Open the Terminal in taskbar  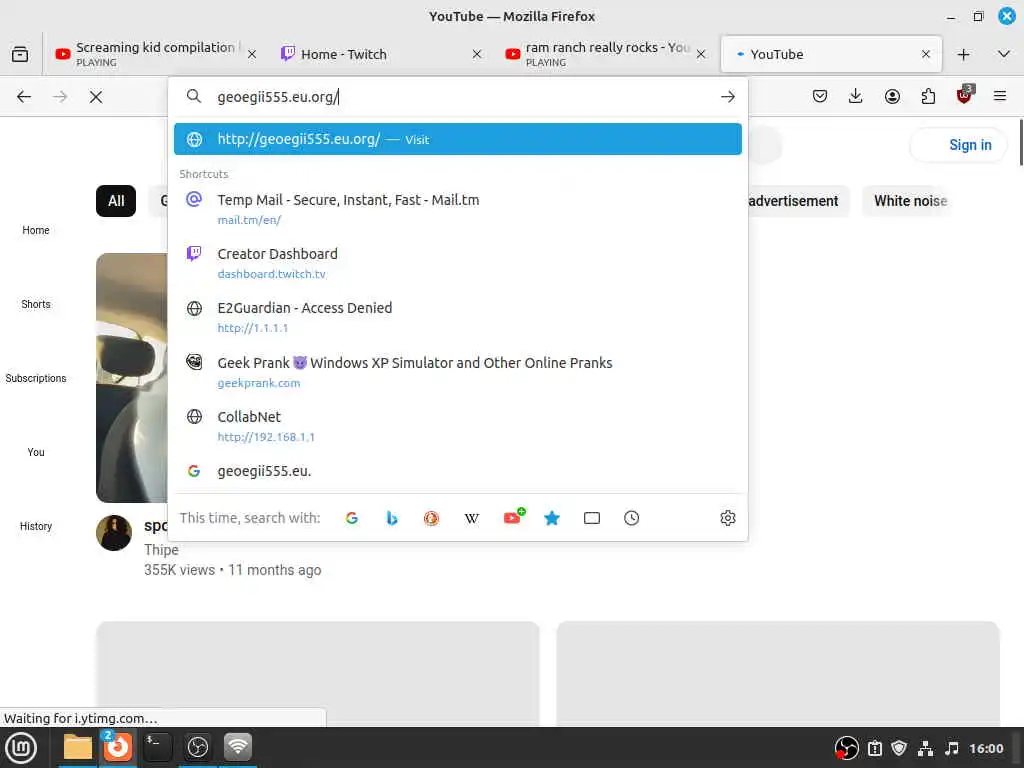[x=157, y=747]
